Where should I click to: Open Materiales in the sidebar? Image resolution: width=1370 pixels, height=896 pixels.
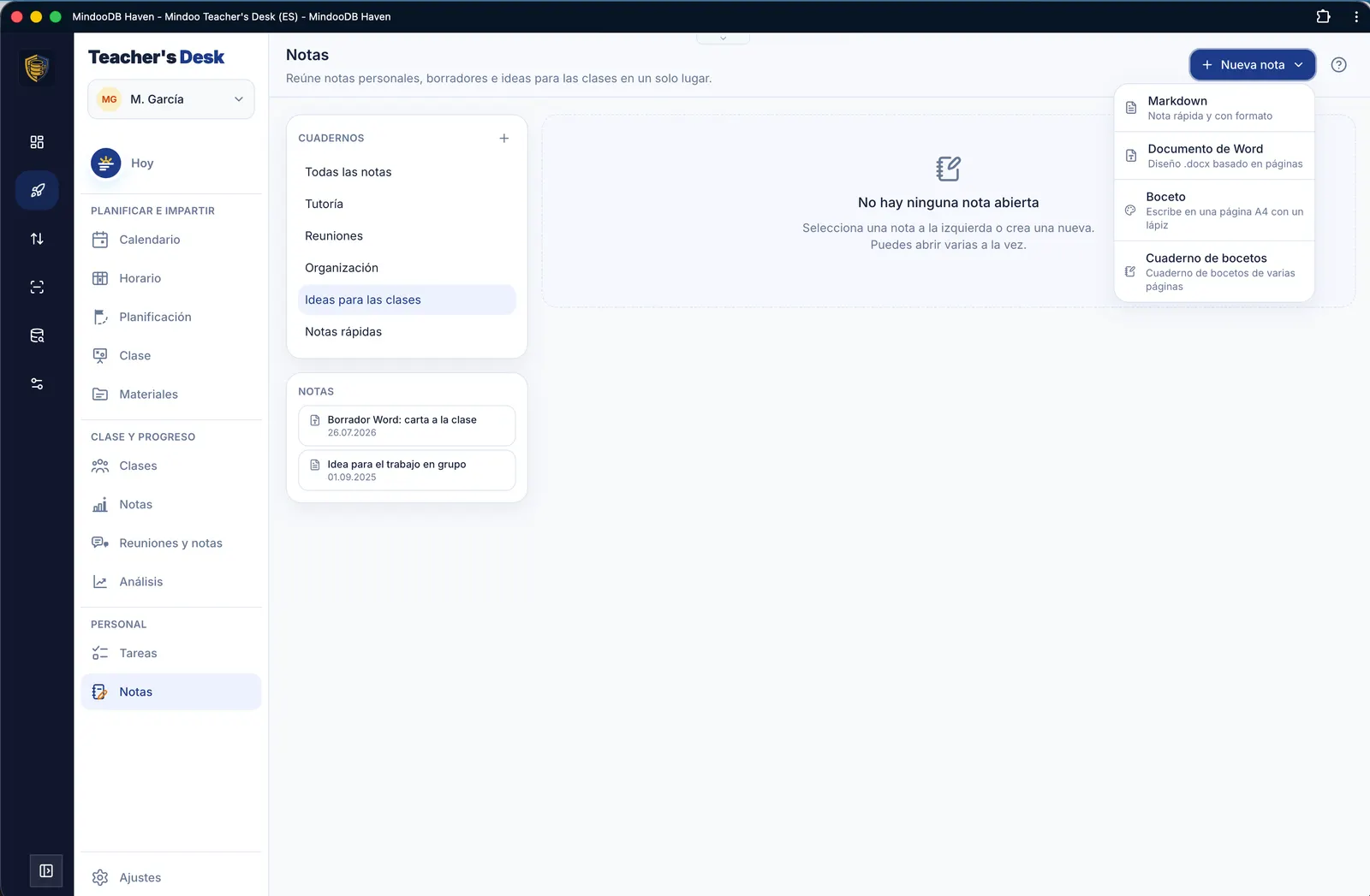pos(171,395)
